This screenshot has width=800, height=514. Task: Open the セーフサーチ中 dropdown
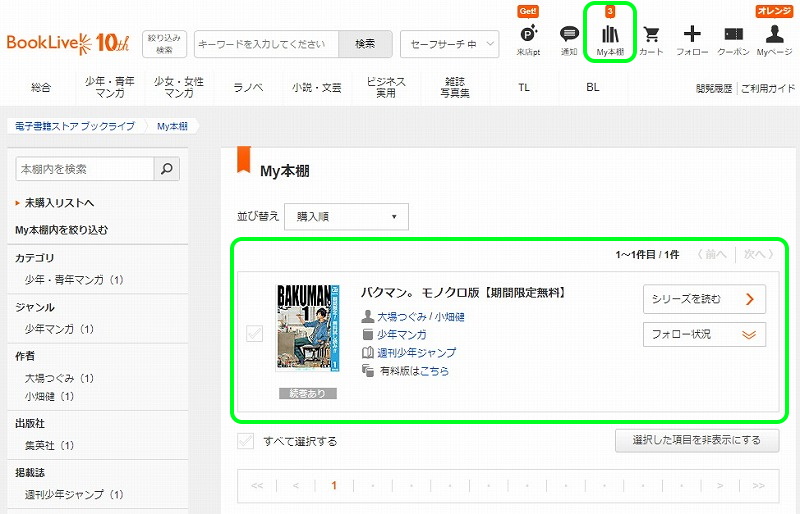point(449,44)
